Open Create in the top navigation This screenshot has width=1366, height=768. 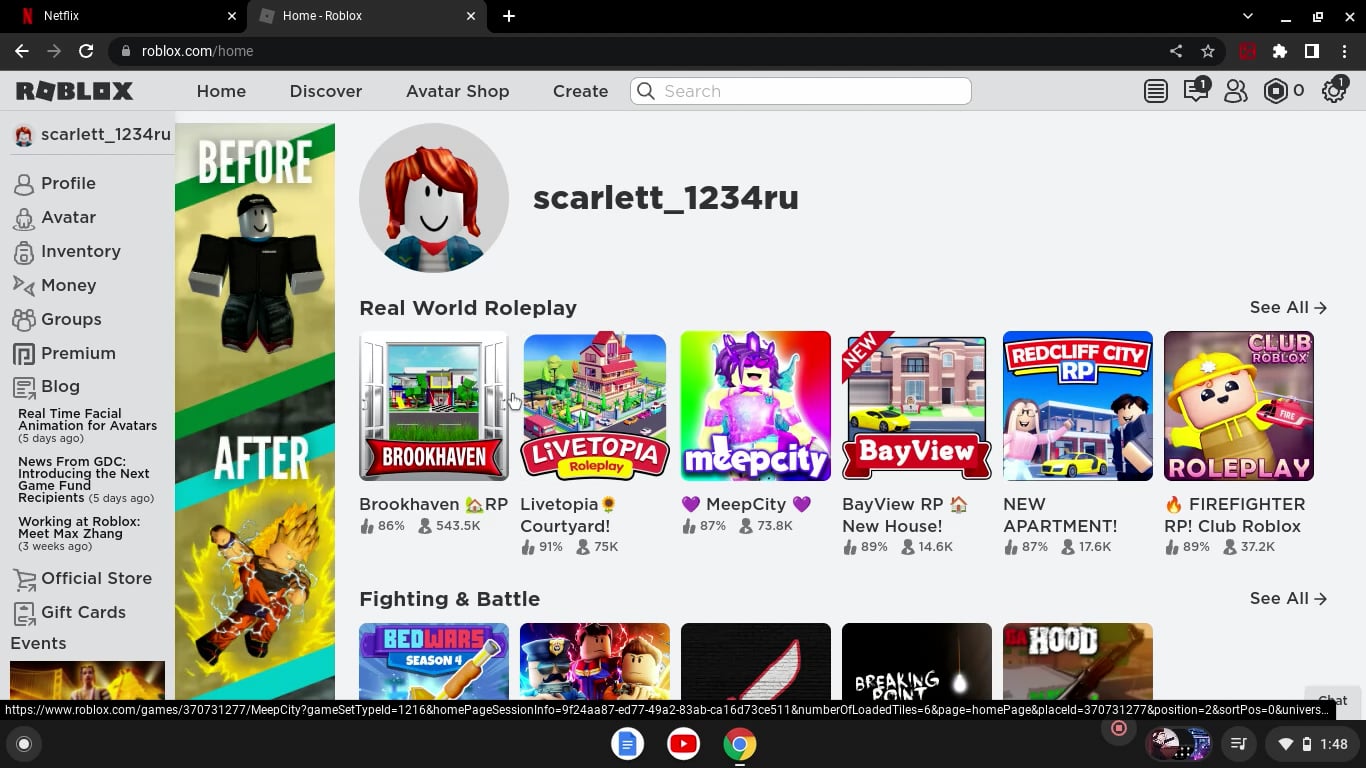pos(581,91)
